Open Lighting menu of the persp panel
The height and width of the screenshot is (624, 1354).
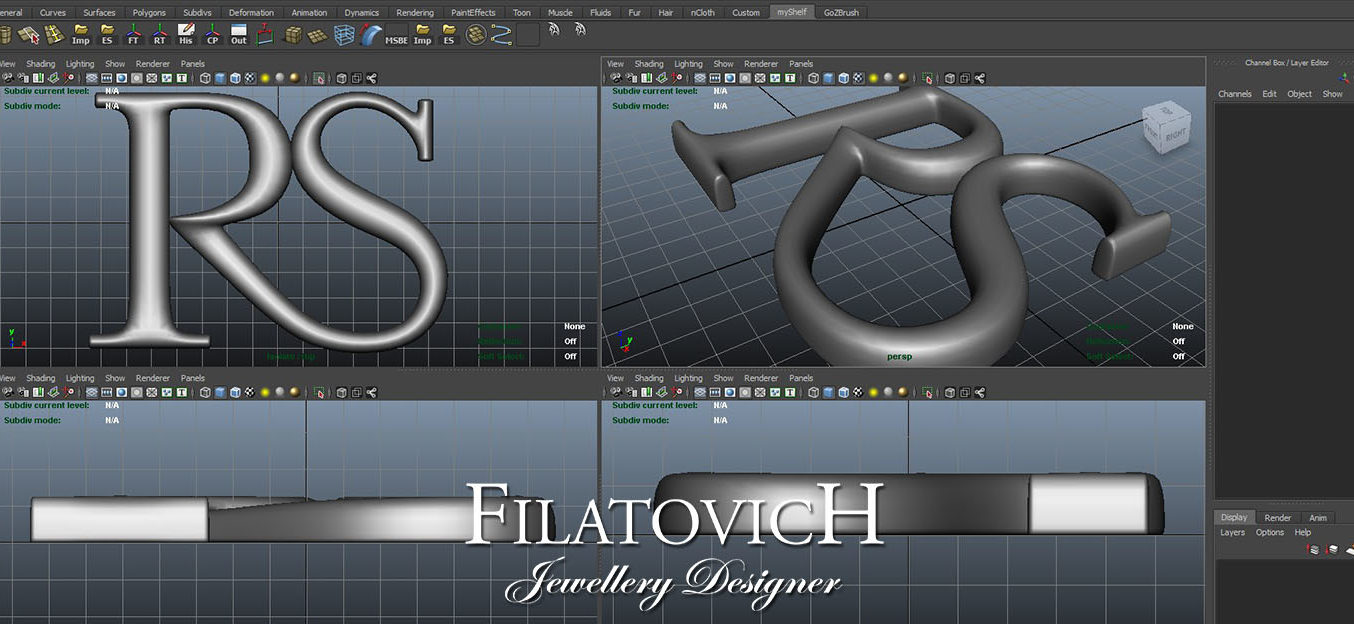point(688,64)
